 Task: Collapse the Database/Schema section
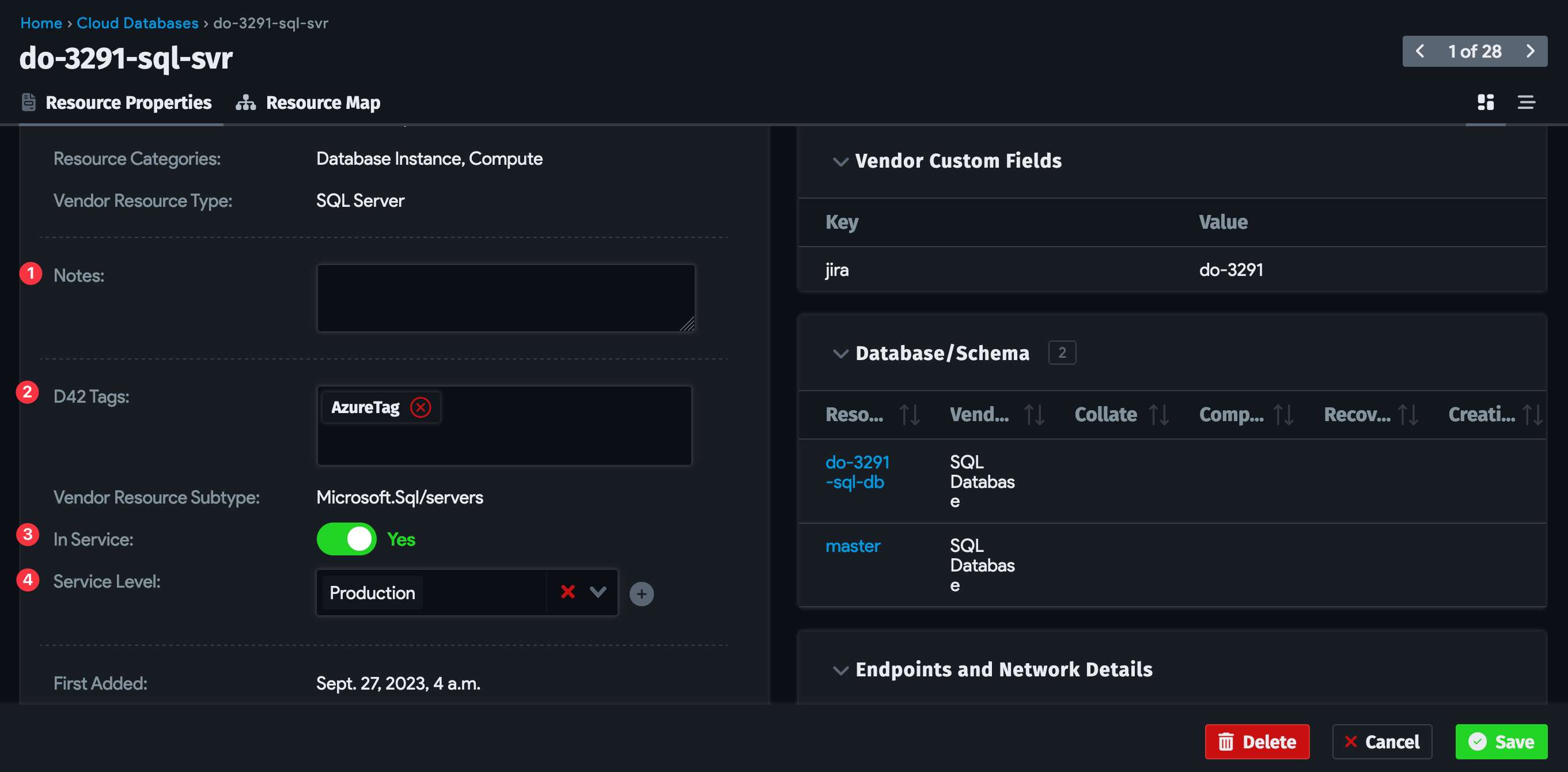840,353
